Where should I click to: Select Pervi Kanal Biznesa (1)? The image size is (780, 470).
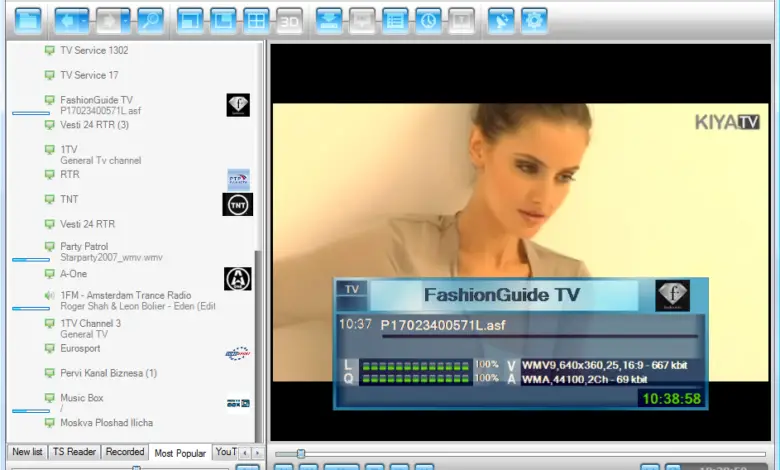point(108,373)
